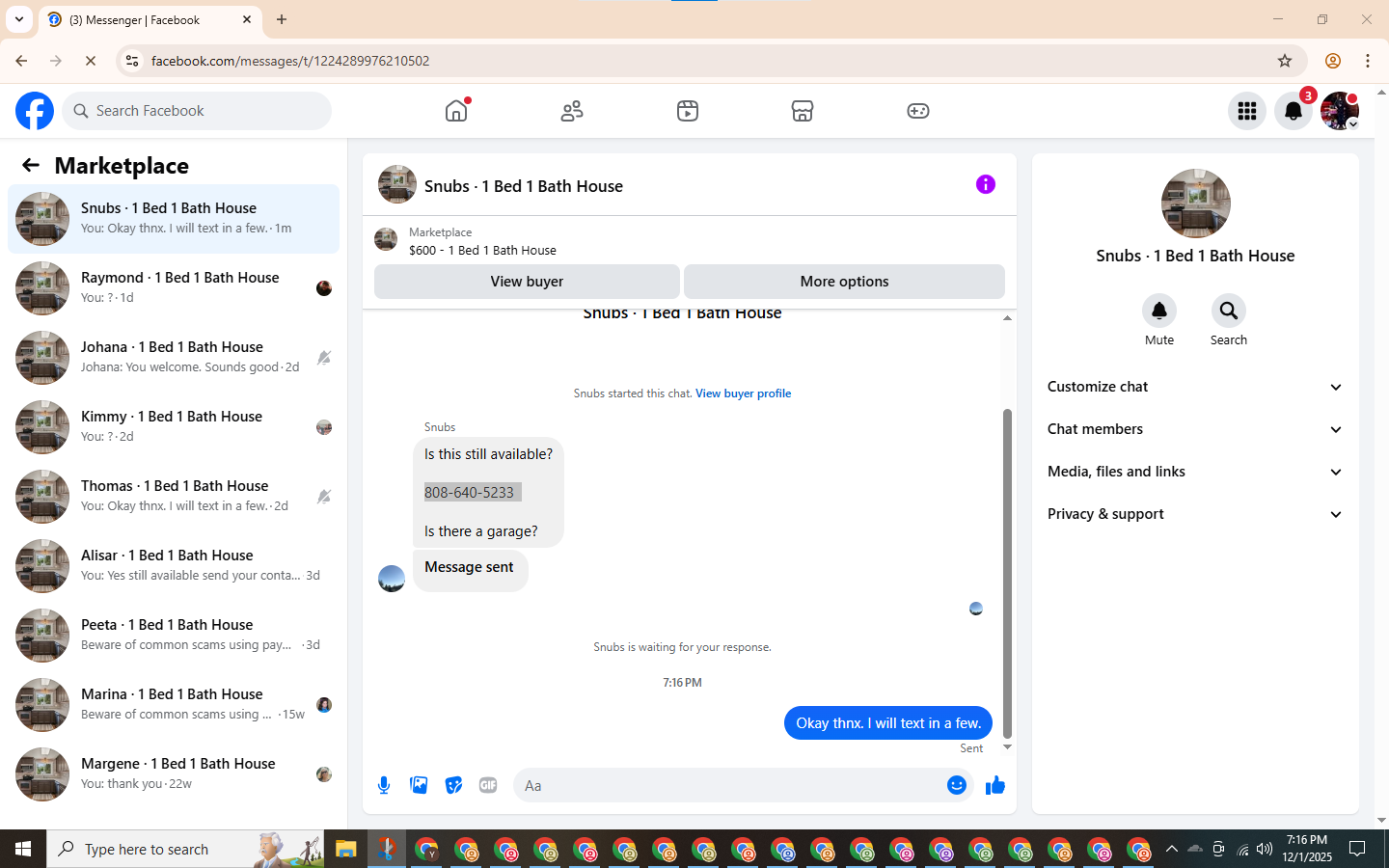Open the Peeta conversation
This screenshot has width=1389, height=868.
[x=174, y=636]
